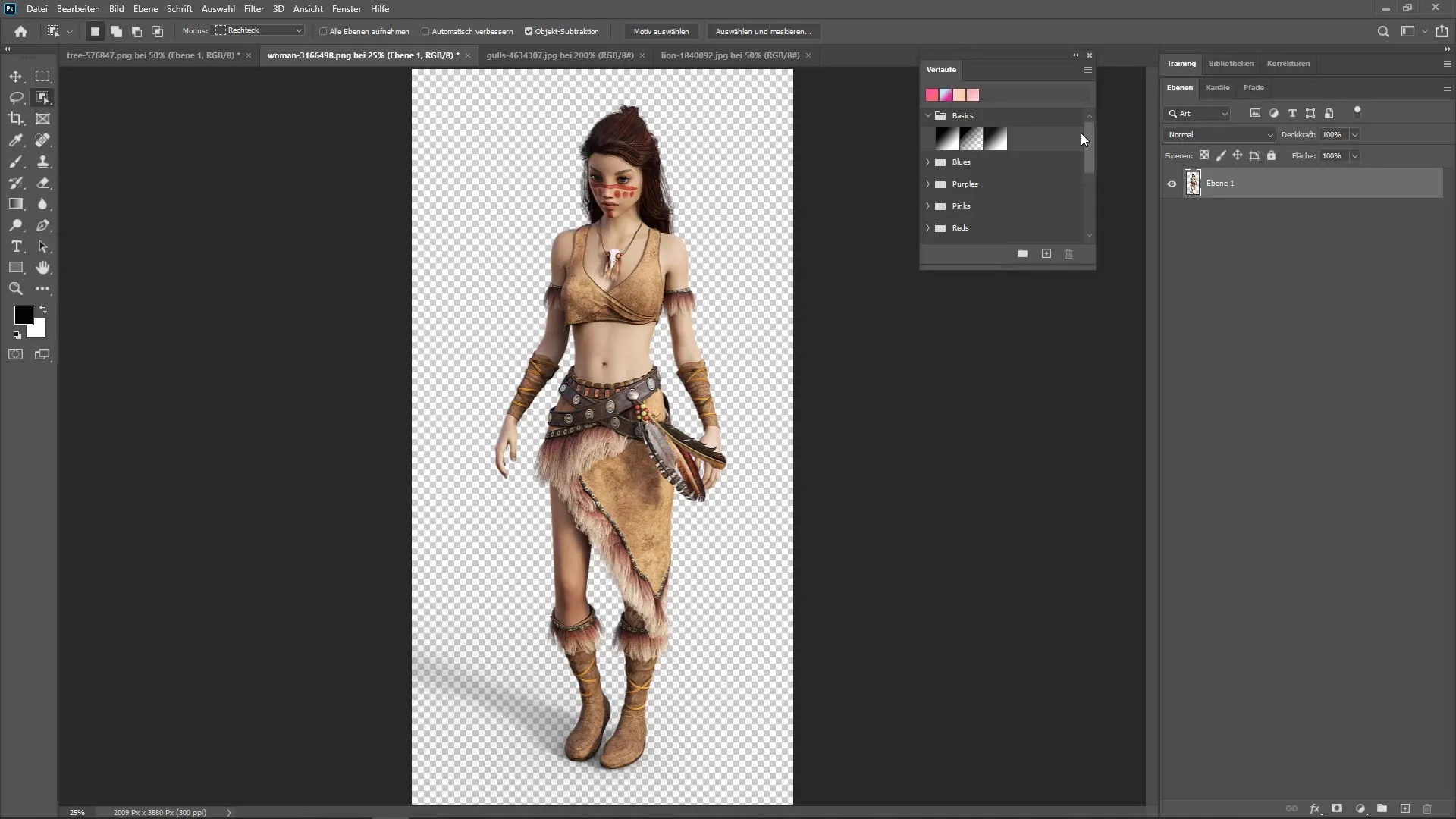Viewport: 1456px width, 819px height.
Task: Select the Dodge tool
Action: click(16, 225)
